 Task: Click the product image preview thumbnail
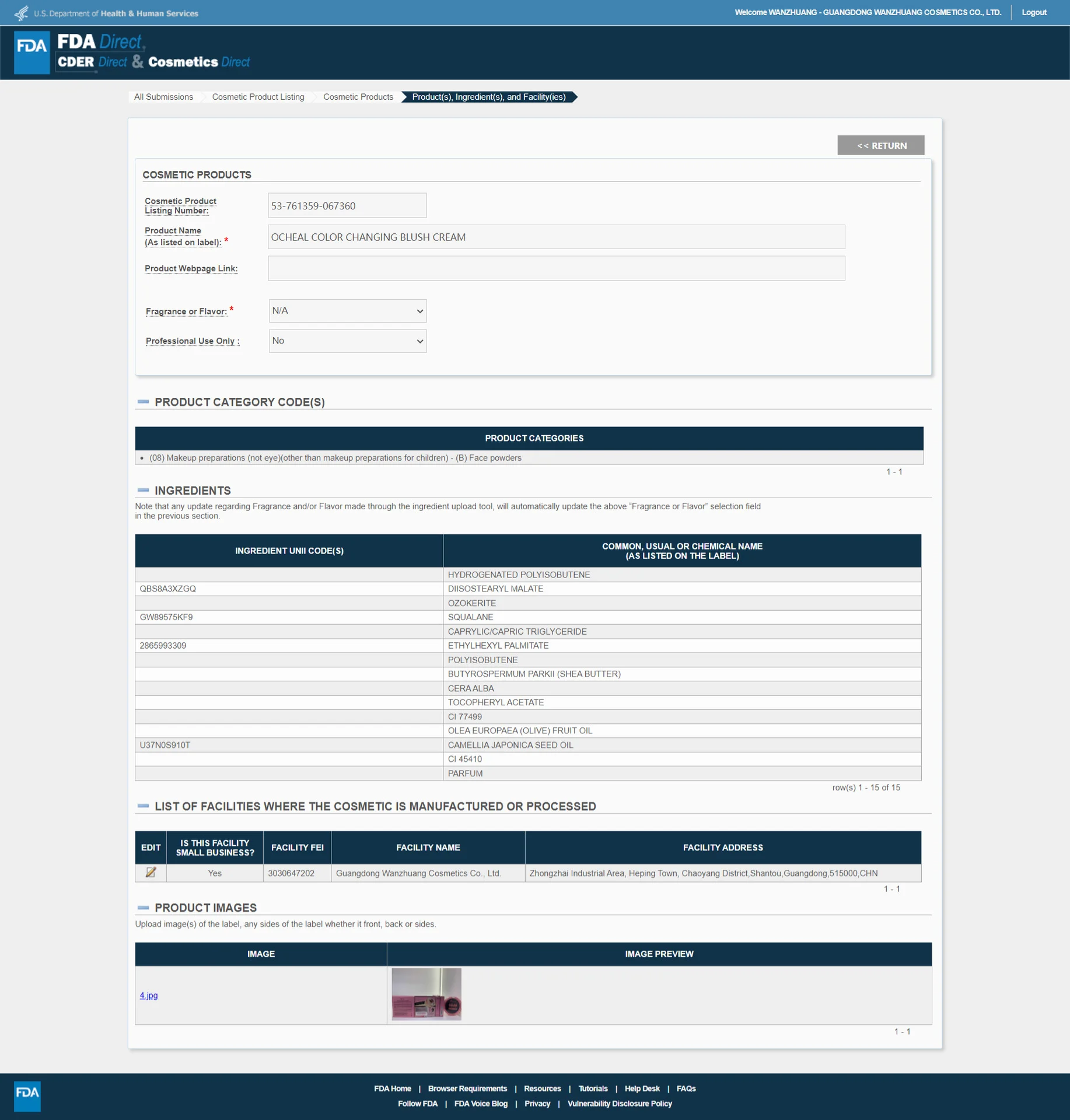426,994
